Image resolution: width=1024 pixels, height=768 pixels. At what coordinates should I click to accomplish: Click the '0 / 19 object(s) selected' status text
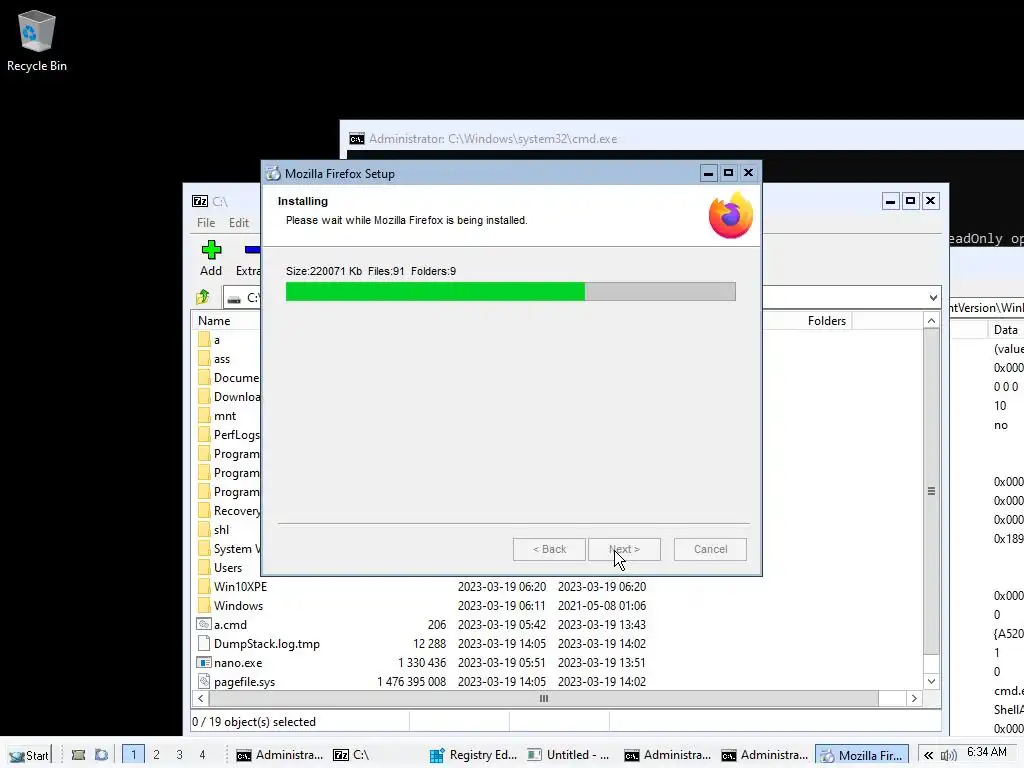click(x=254, y=722)
